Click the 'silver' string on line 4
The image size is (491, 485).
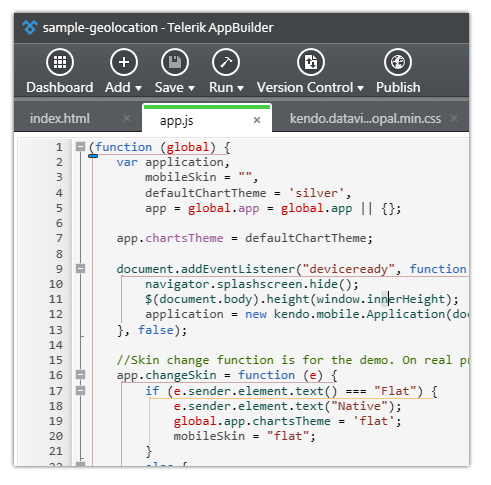pyautogui.click(x=316, y=193)
